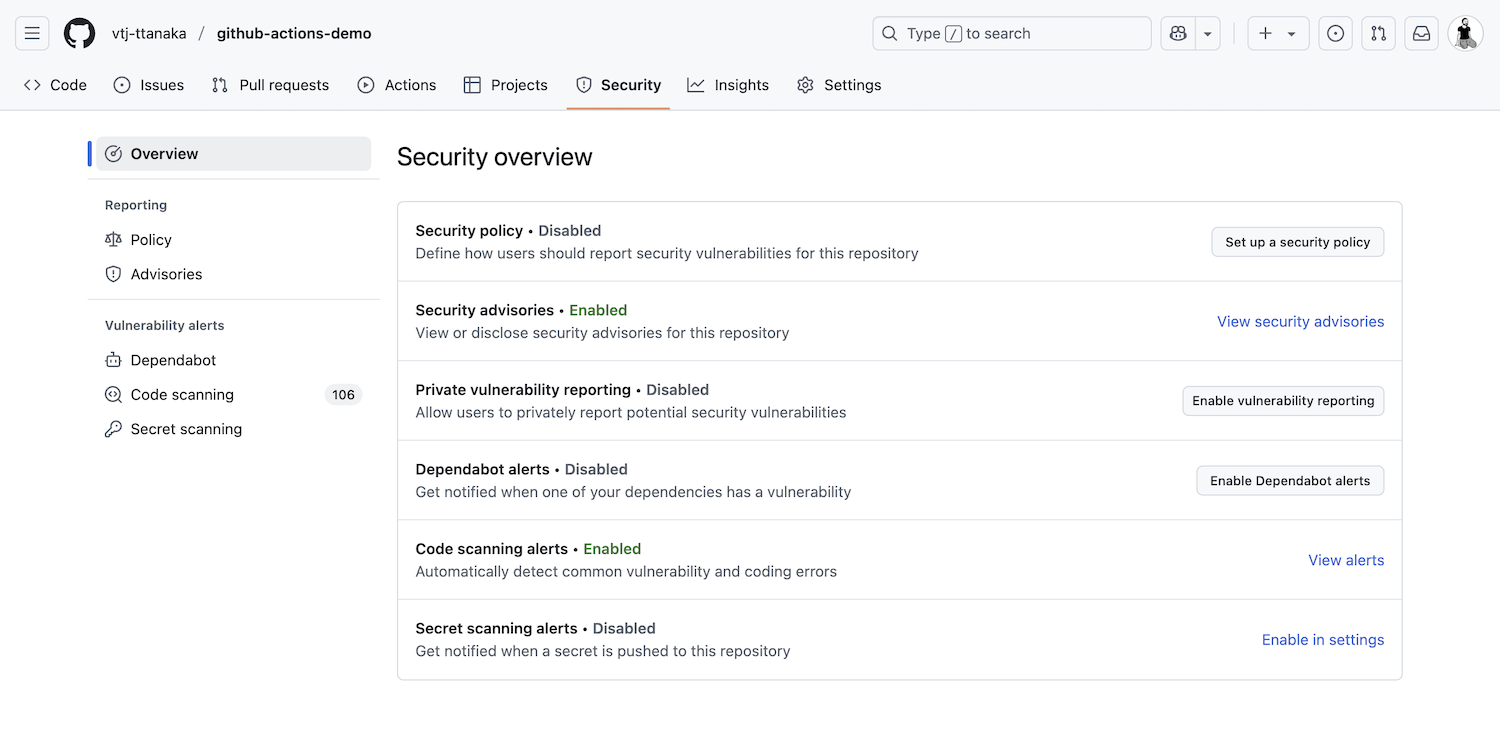Viewport: 1500px width, 731px height.
Task: Switch to the Actions tab
Action: (x=397, y=85)
